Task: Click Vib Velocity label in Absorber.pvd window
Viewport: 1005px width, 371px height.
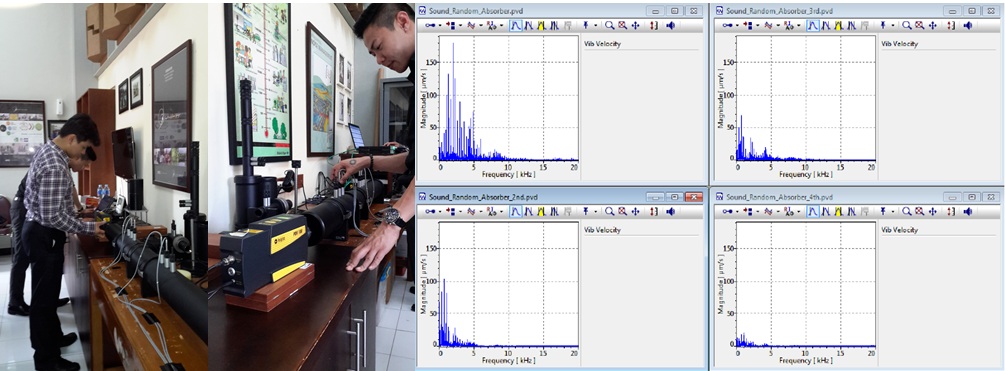Action: coord(602,44)
